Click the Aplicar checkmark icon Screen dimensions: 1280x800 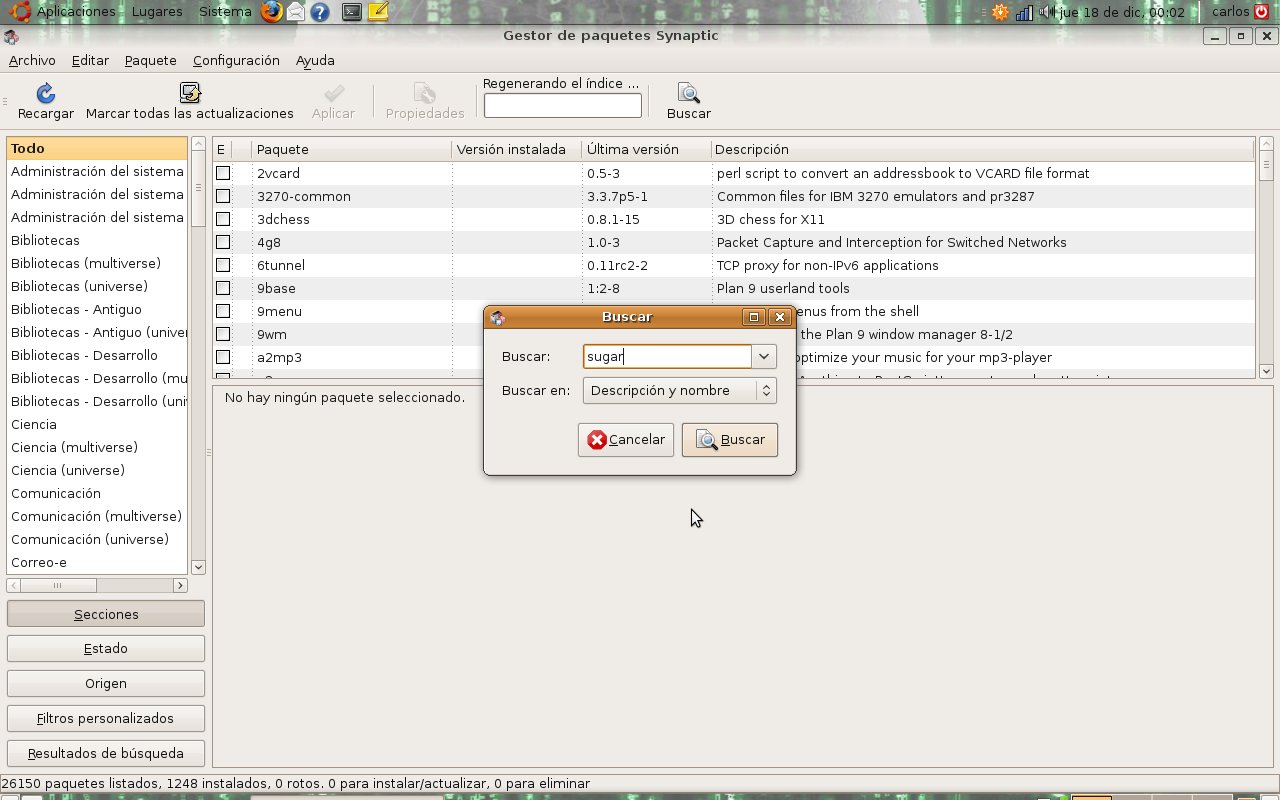point(333,93)
